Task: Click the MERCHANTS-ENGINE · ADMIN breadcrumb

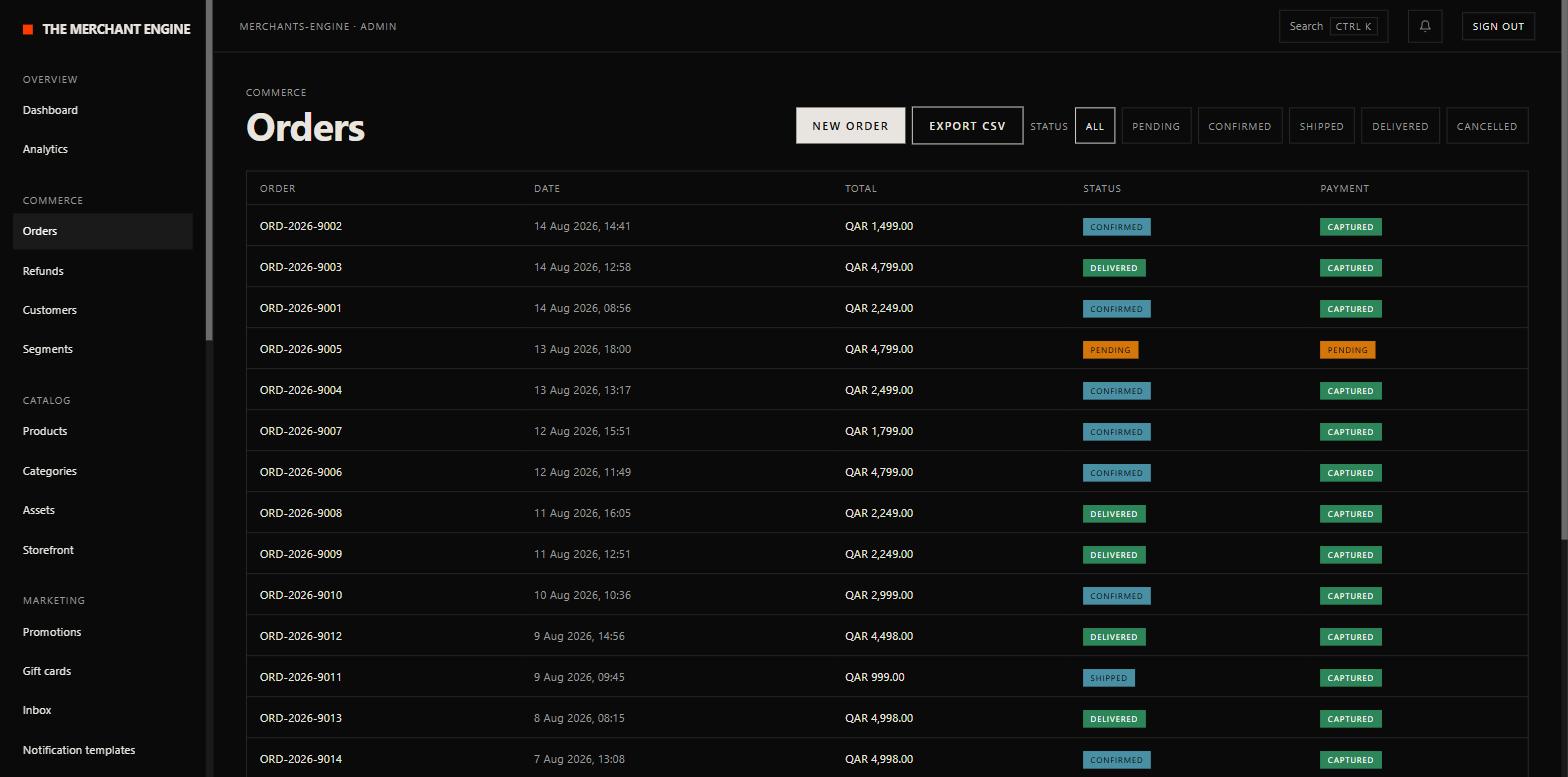Action: coord(318,26)
